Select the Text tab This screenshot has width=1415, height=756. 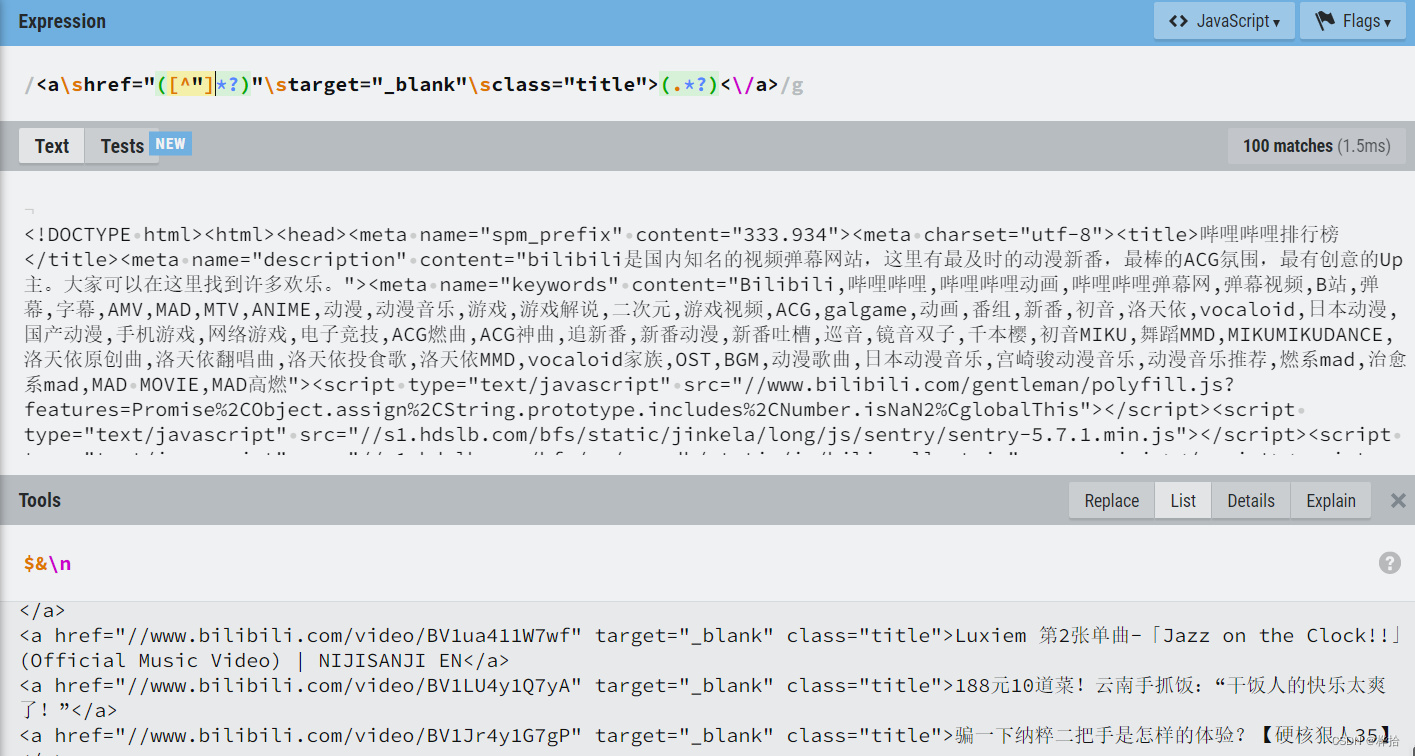coord(51,146)
